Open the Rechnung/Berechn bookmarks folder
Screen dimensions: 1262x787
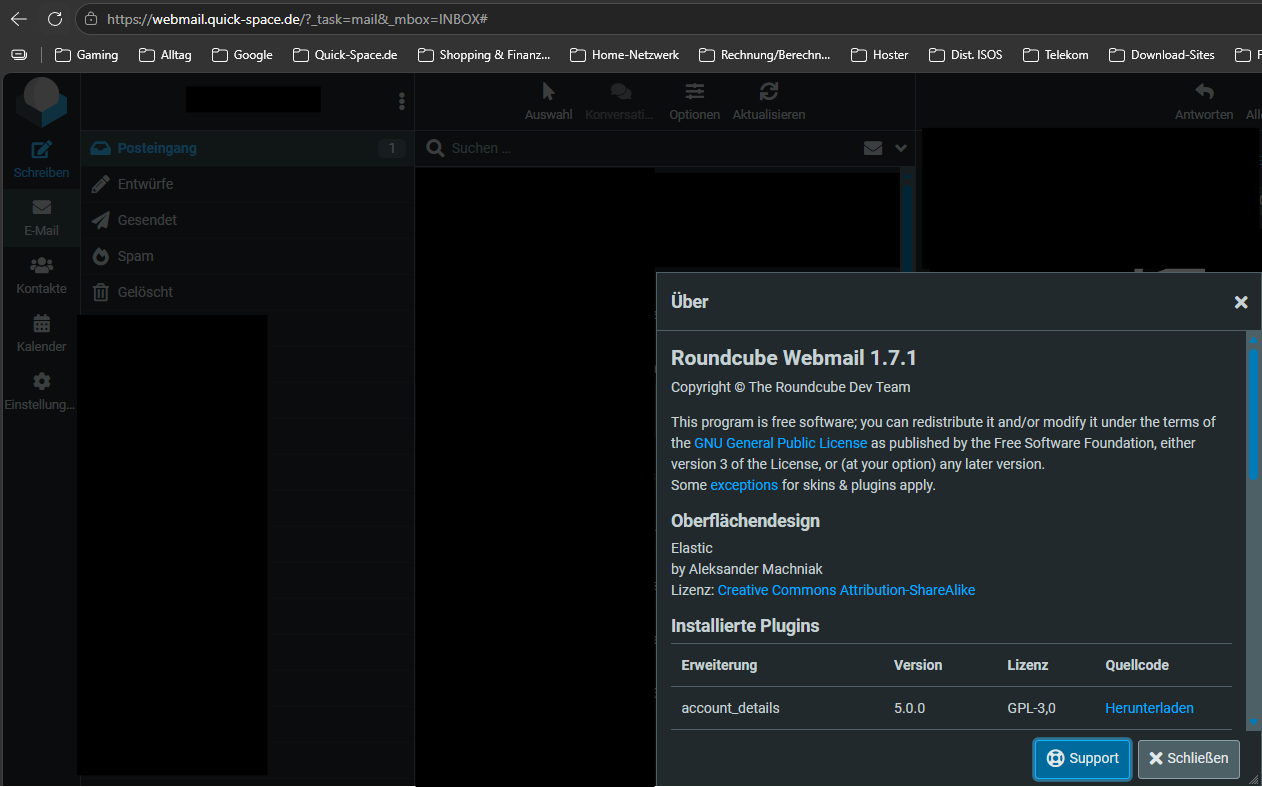point(765,55)
